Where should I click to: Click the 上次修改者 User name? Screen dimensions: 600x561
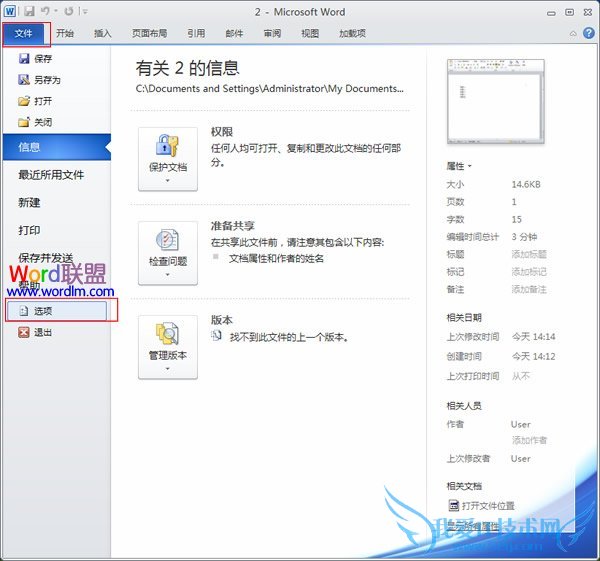coord(520,459)
